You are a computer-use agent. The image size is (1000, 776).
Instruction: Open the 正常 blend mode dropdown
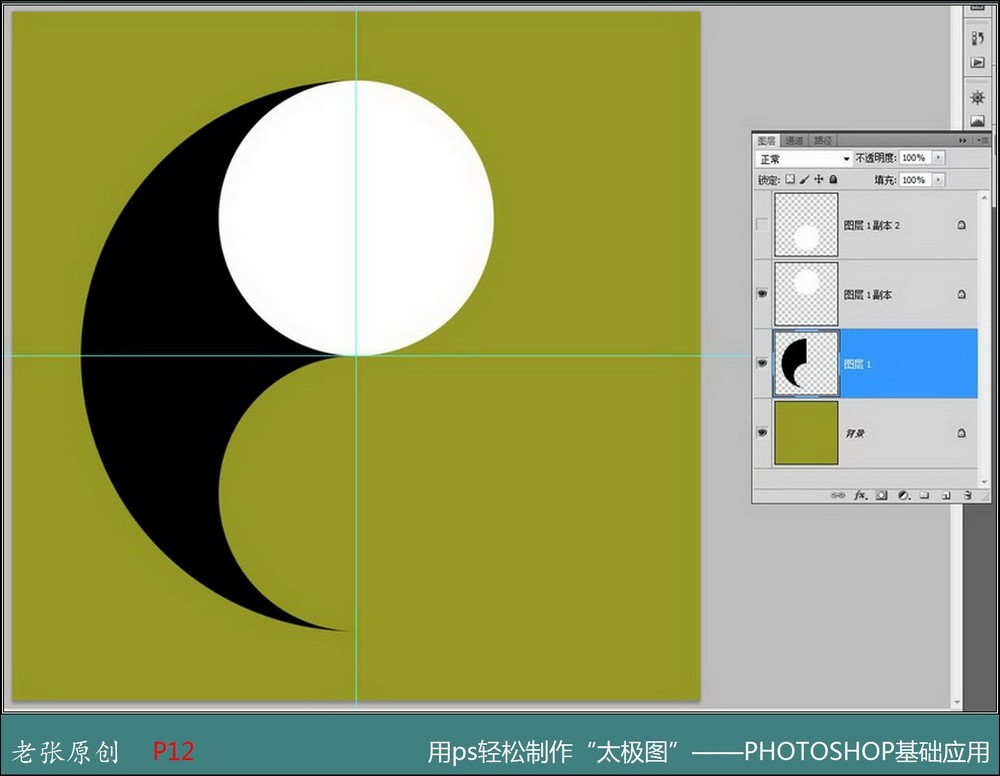point(804,158)
